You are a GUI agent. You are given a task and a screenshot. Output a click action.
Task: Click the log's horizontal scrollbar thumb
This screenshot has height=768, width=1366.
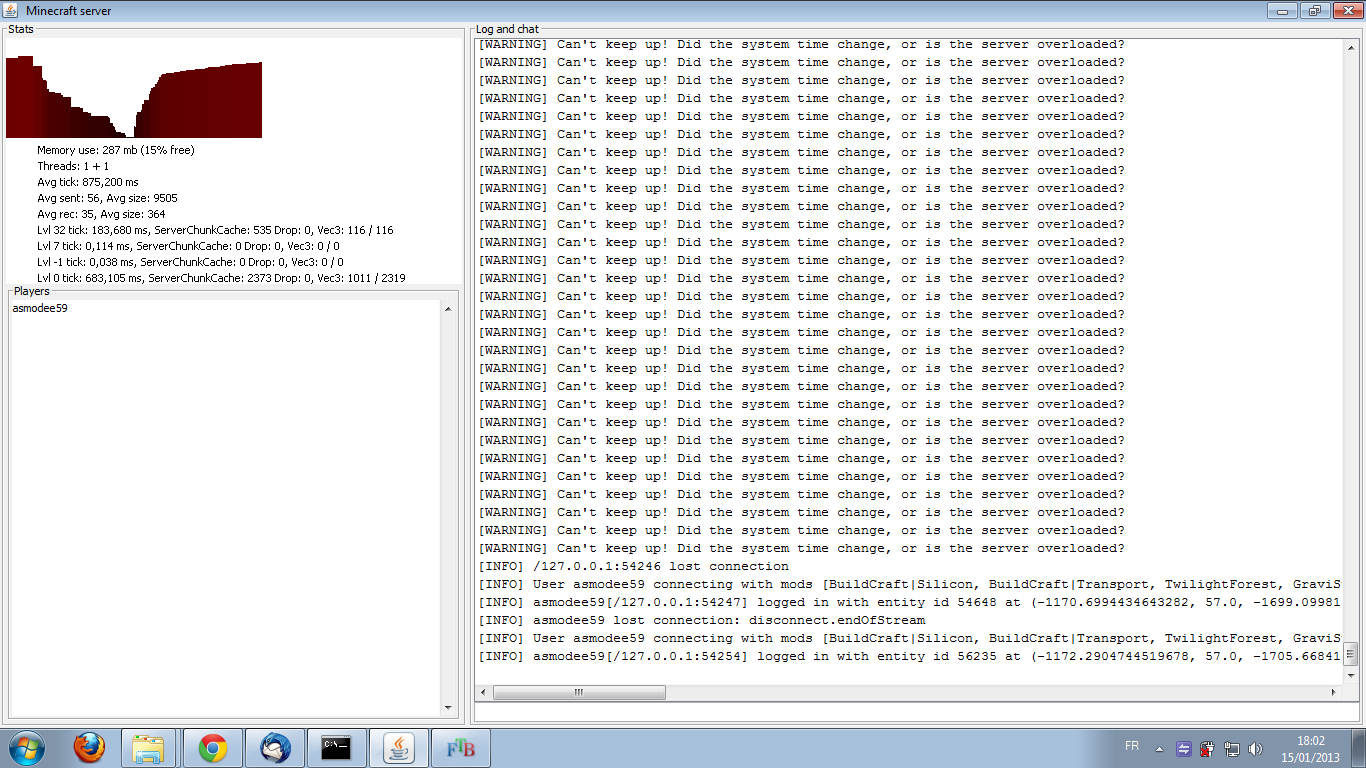tap(579, 692)
